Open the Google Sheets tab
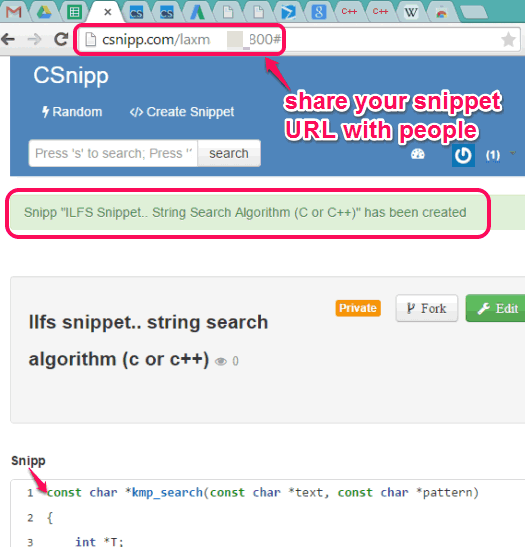The image size is (525, 547). (74, 12)
